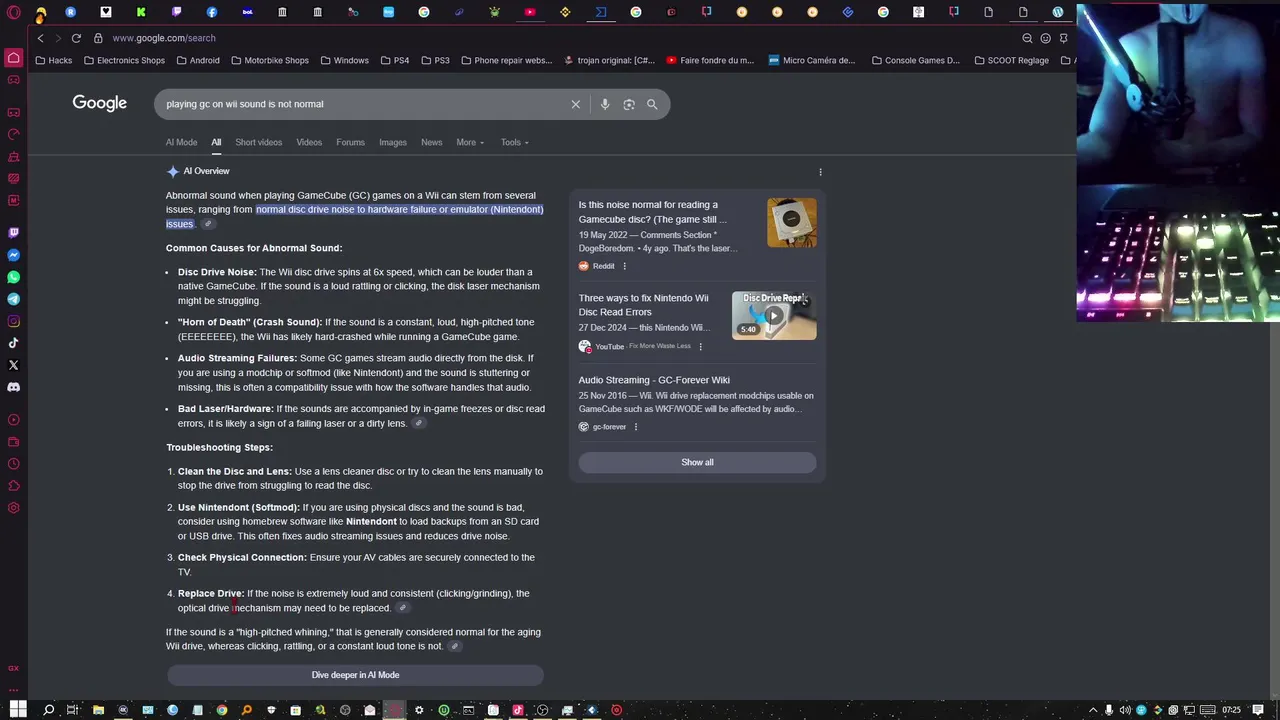Image resolution: width=1280 pixels, height=720 pixels.
Task: Search by image with the lens icon
Action: tap(629, 104)
